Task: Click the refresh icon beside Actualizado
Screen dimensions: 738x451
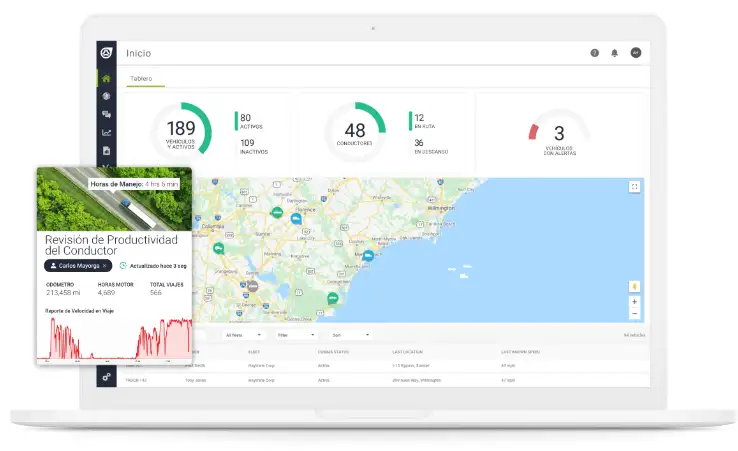Action: [x=123, y=266]
